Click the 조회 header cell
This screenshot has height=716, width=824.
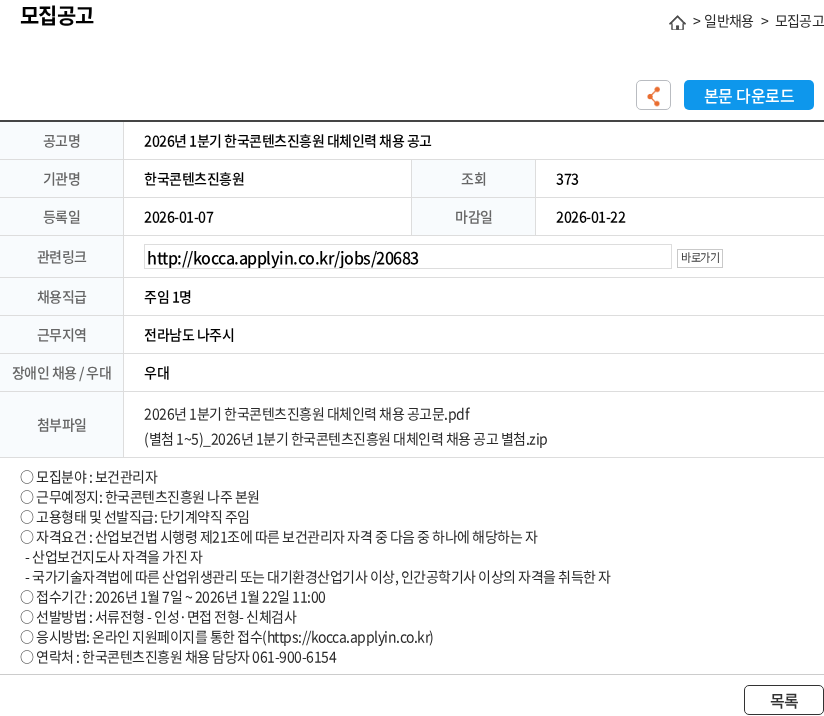pyautogui.click(x=473, y=179)
